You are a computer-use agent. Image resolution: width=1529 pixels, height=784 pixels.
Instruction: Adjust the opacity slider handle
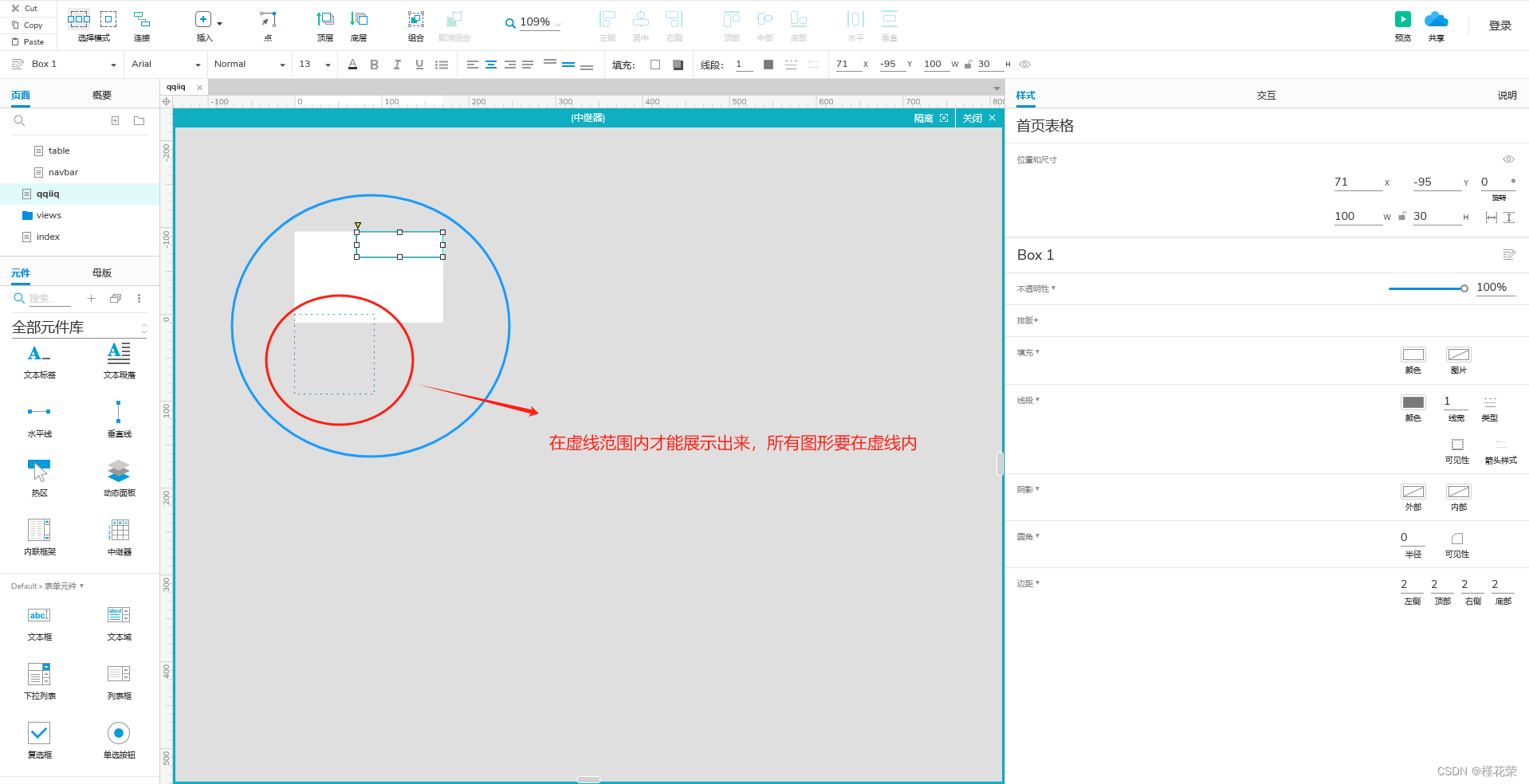[1464, 288]
